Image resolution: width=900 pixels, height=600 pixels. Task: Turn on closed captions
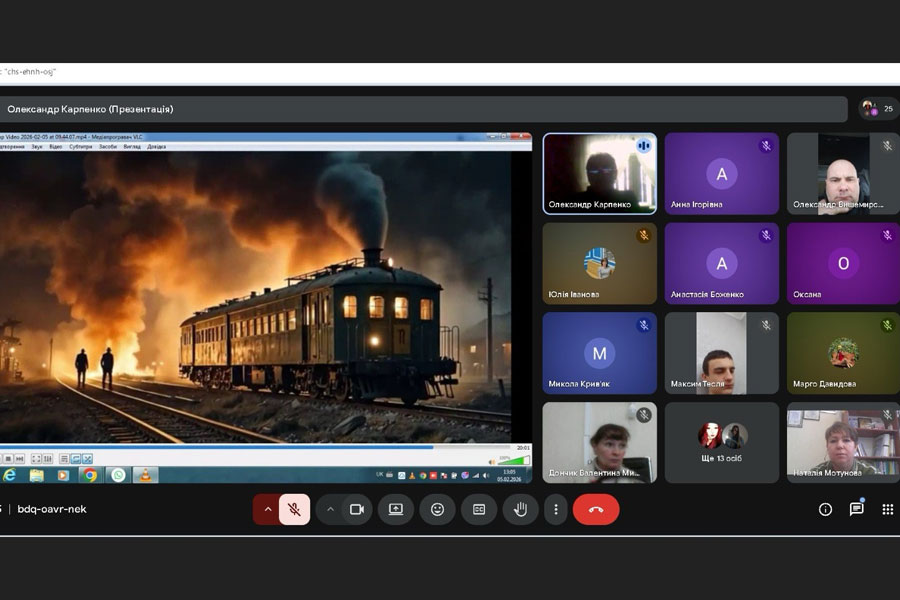[x=479, y=509]
